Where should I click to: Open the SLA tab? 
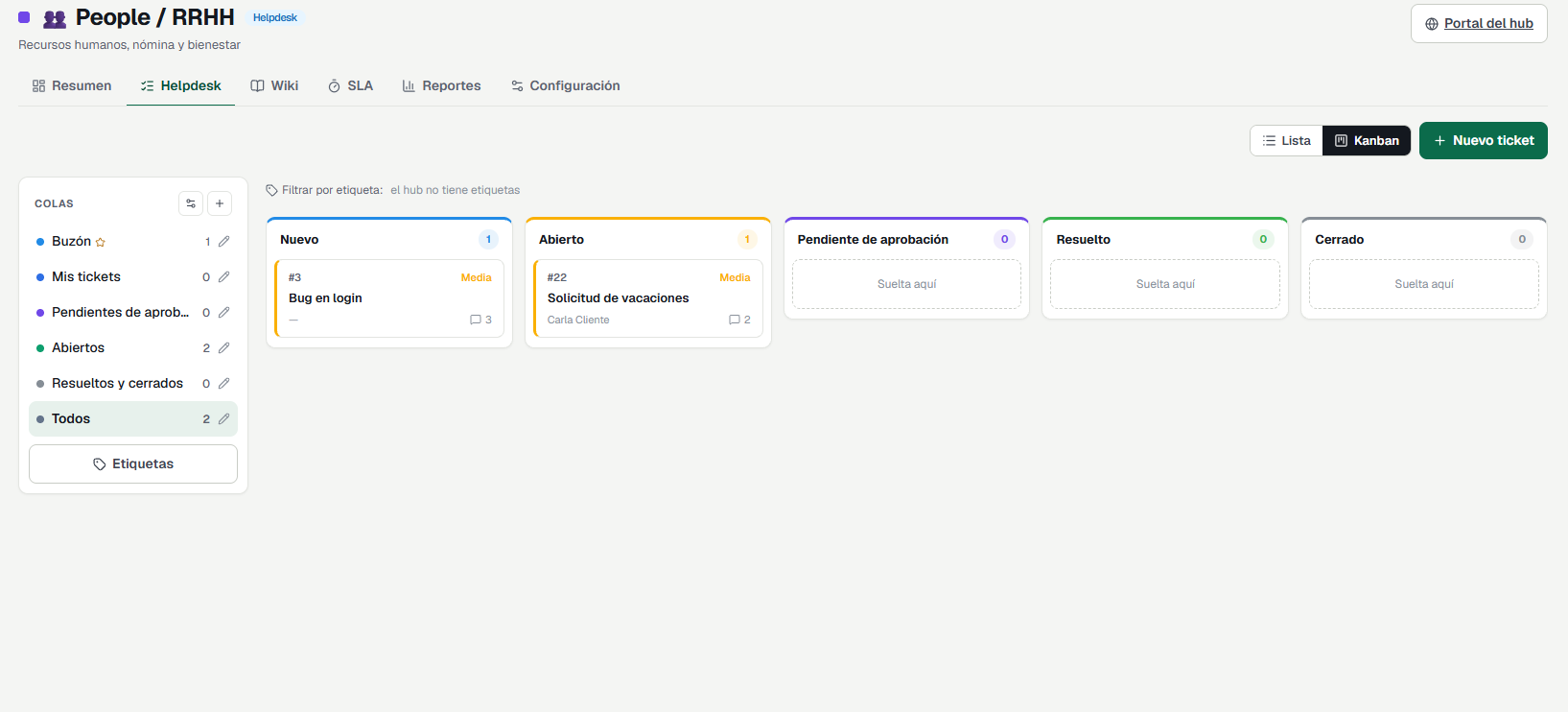point(350,86)
